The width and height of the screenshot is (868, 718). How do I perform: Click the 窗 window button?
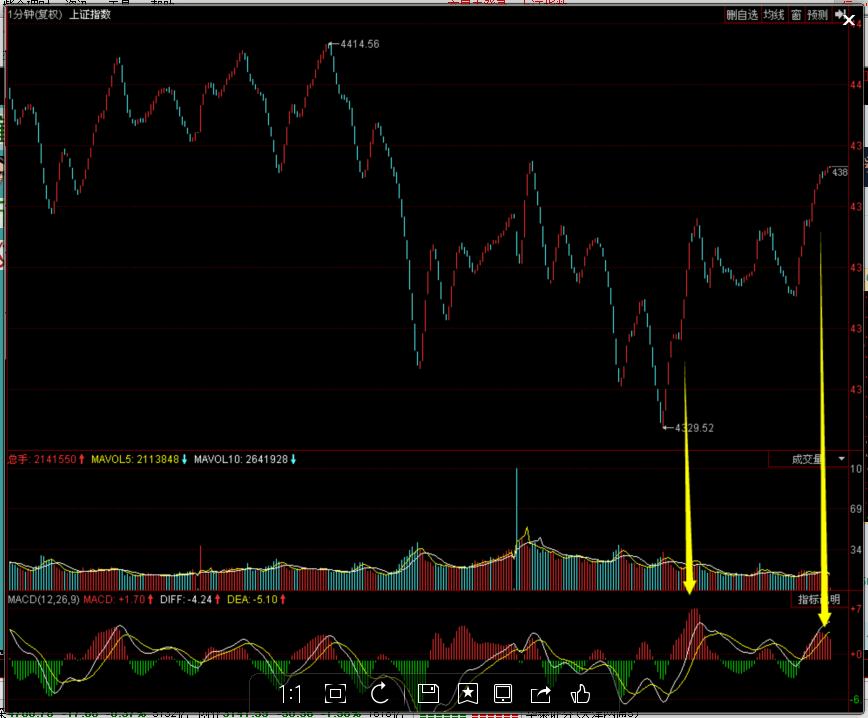click(796, 15)
